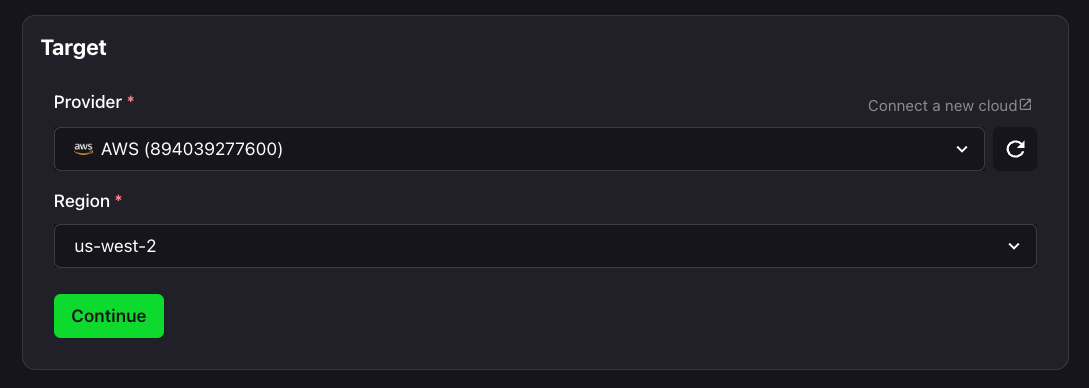1089x388 pixels.
Task: Click the red asterisk next to Provider
Action: point(131,101)
